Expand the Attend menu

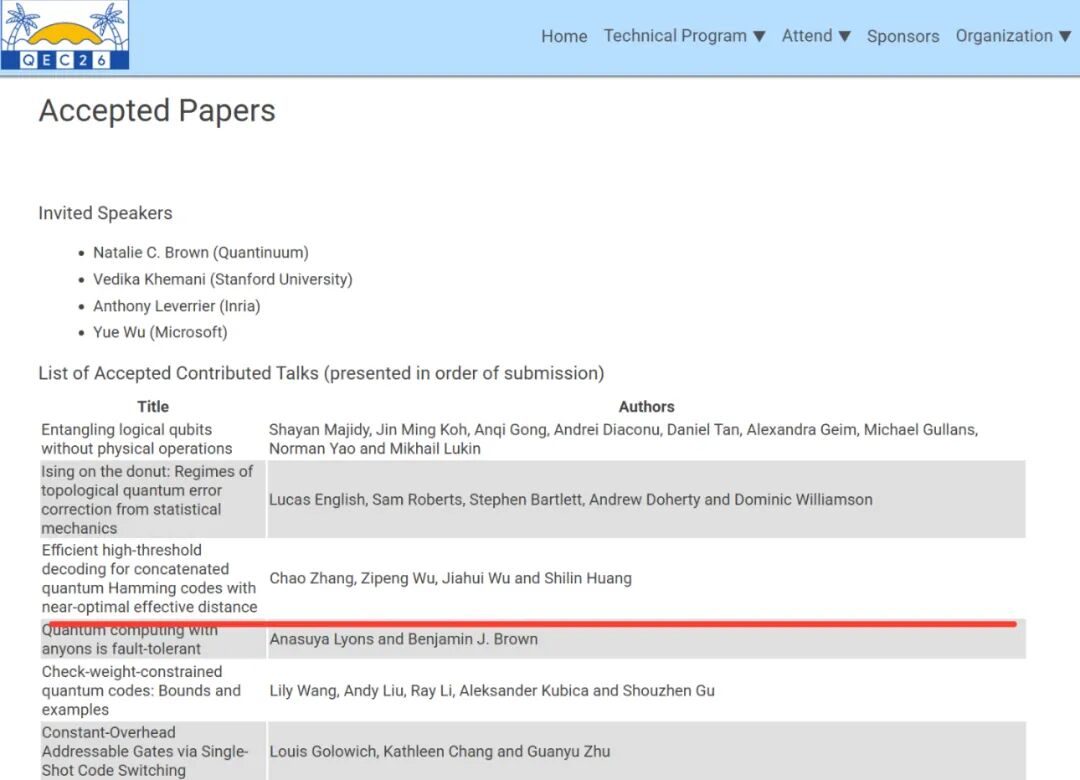click(816, 36)
